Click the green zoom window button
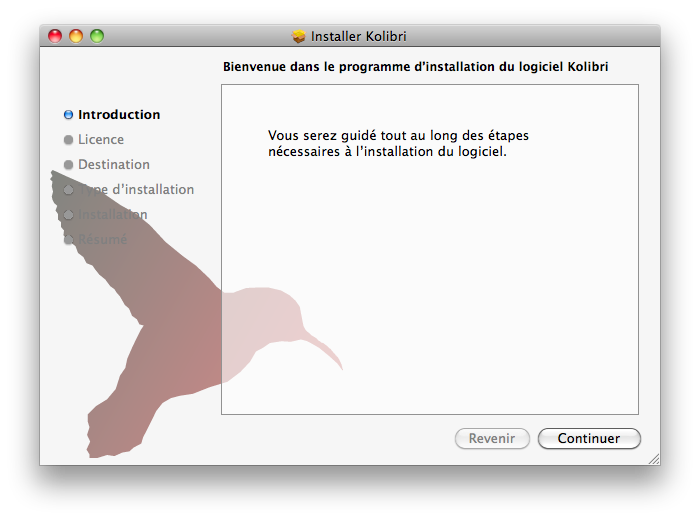Viewport: 700px width, 520px height. [97, 36]
